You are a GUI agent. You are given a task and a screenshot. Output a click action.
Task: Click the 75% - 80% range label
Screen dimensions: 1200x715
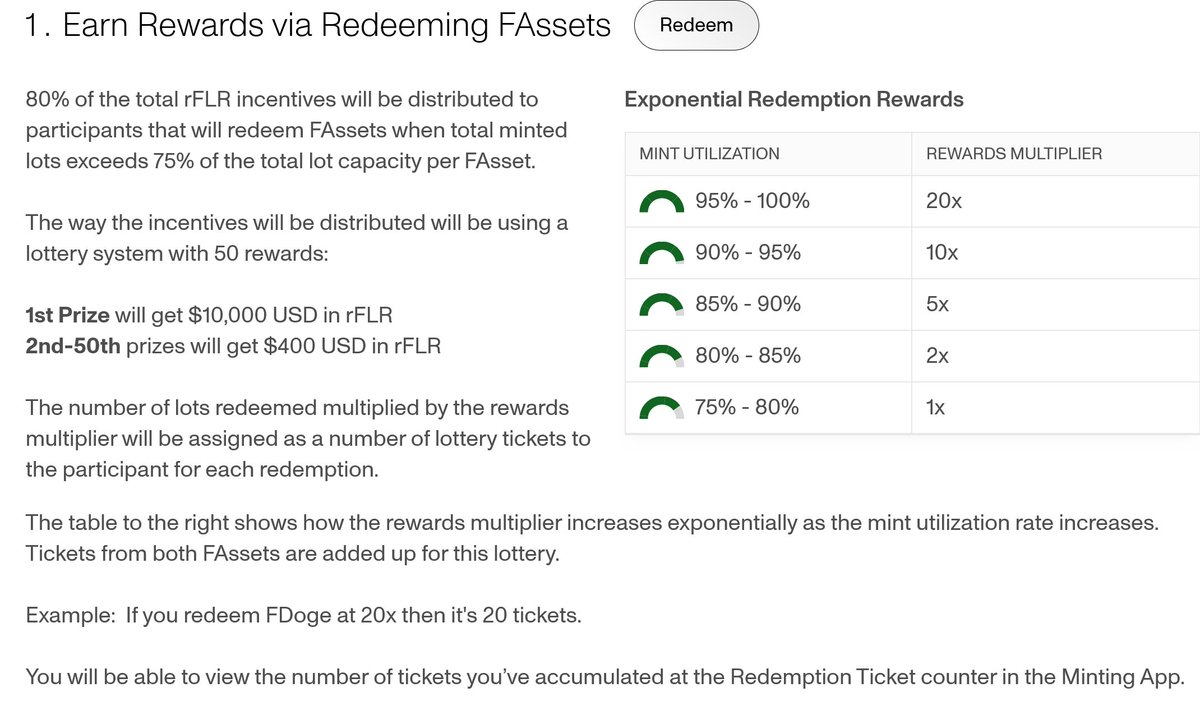coord(747,407)
